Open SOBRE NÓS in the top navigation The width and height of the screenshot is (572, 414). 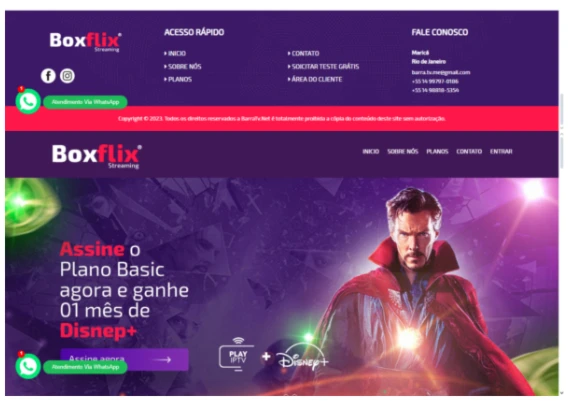tap(403, 151)
